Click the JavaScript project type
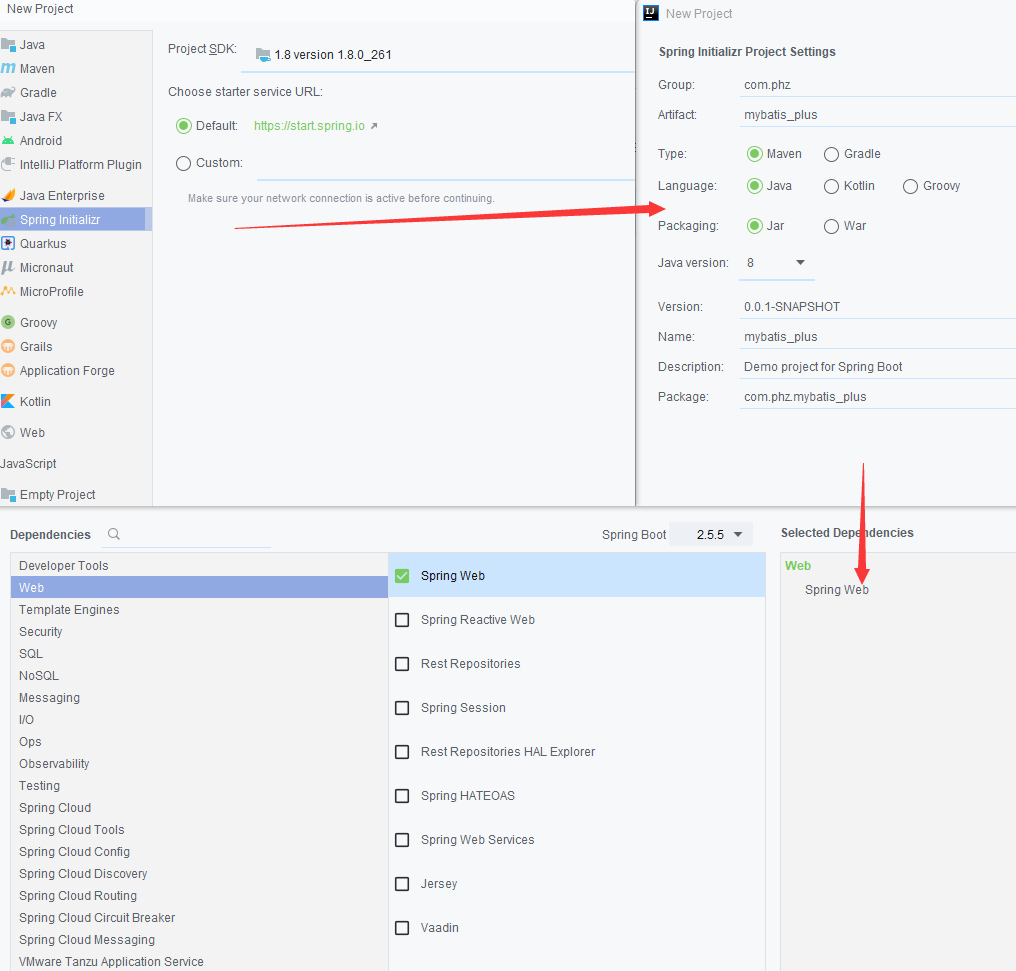 pos(29,464)
